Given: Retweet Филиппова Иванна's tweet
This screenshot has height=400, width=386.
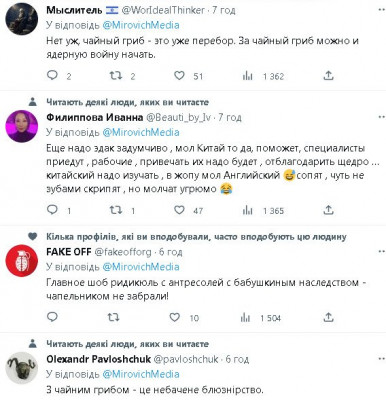Looking at the screenshot, I should (x=116, y=210).
